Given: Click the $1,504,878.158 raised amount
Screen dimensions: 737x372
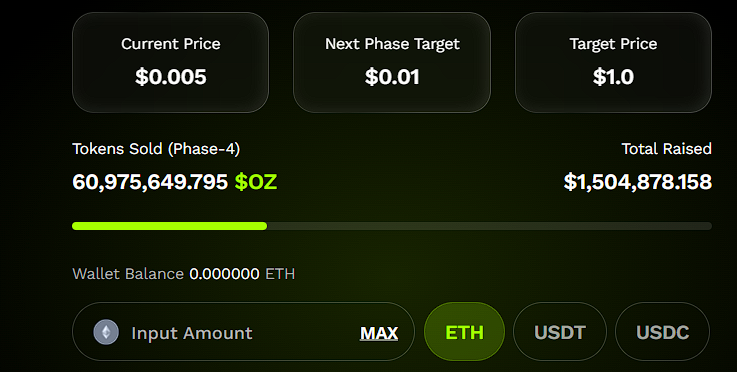Looking at the screenshot, I should point(638,182).
